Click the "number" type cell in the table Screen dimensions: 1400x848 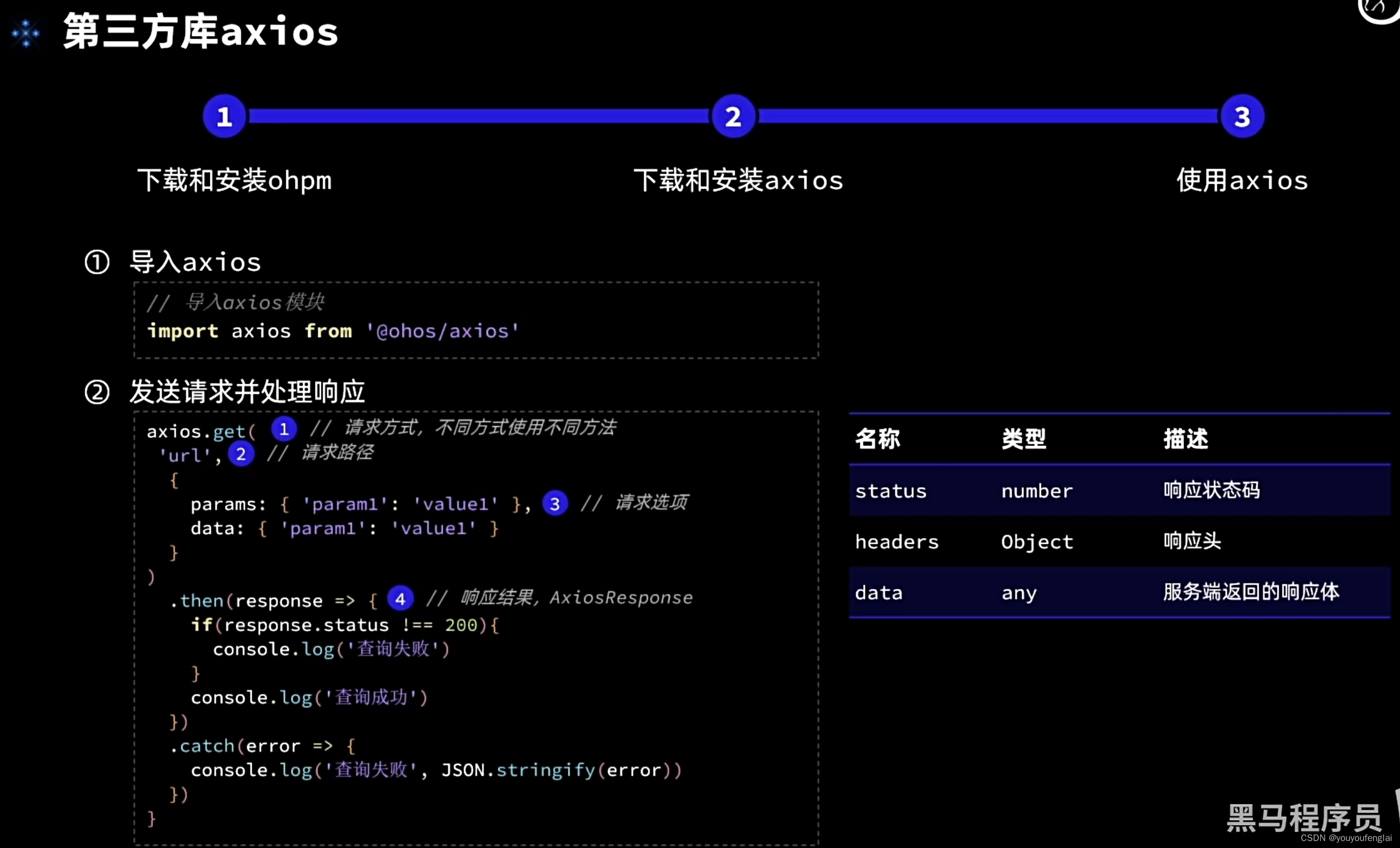click(x=1037, y=491)
